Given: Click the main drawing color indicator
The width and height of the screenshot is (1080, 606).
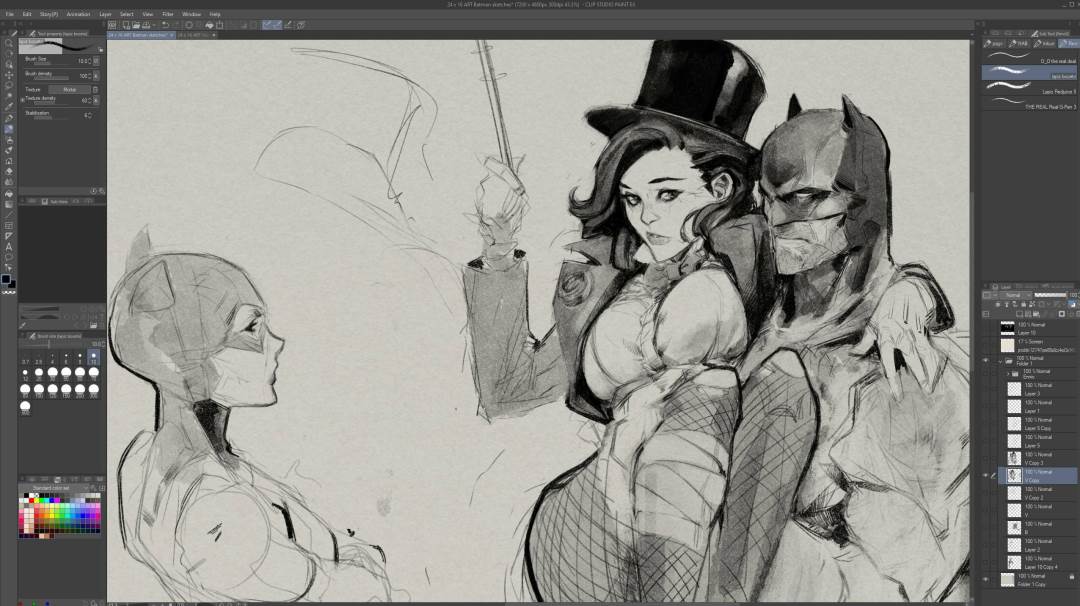Looking at the screenshot, I should pyautogui.click(x=6, y=279).
